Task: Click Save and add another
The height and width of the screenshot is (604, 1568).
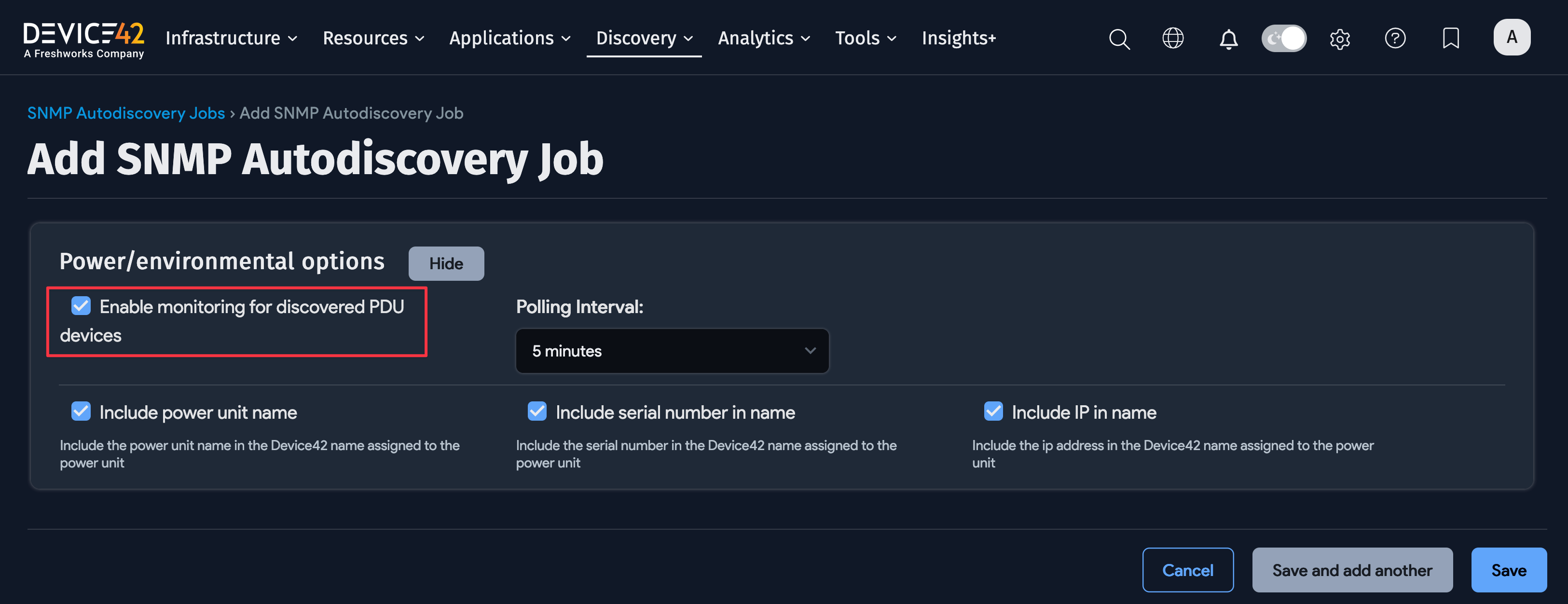Action: tap(1352, 570)
